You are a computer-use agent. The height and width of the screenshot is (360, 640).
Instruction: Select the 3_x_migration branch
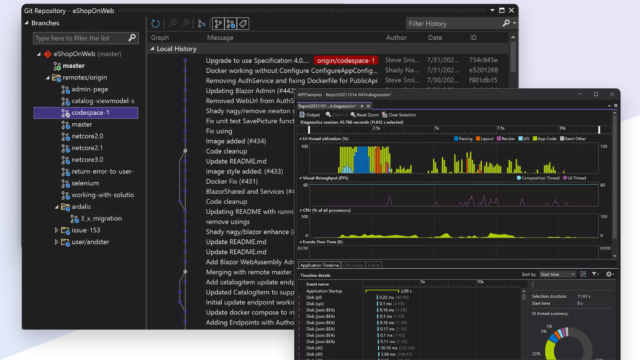(x=101, y=218)
